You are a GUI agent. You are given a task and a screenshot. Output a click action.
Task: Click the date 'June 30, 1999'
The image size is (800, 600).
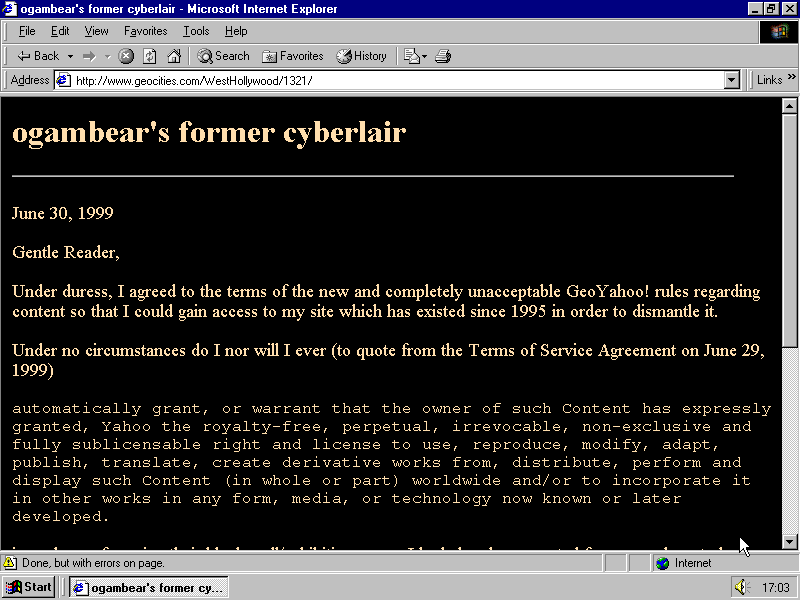pos(63,213)
